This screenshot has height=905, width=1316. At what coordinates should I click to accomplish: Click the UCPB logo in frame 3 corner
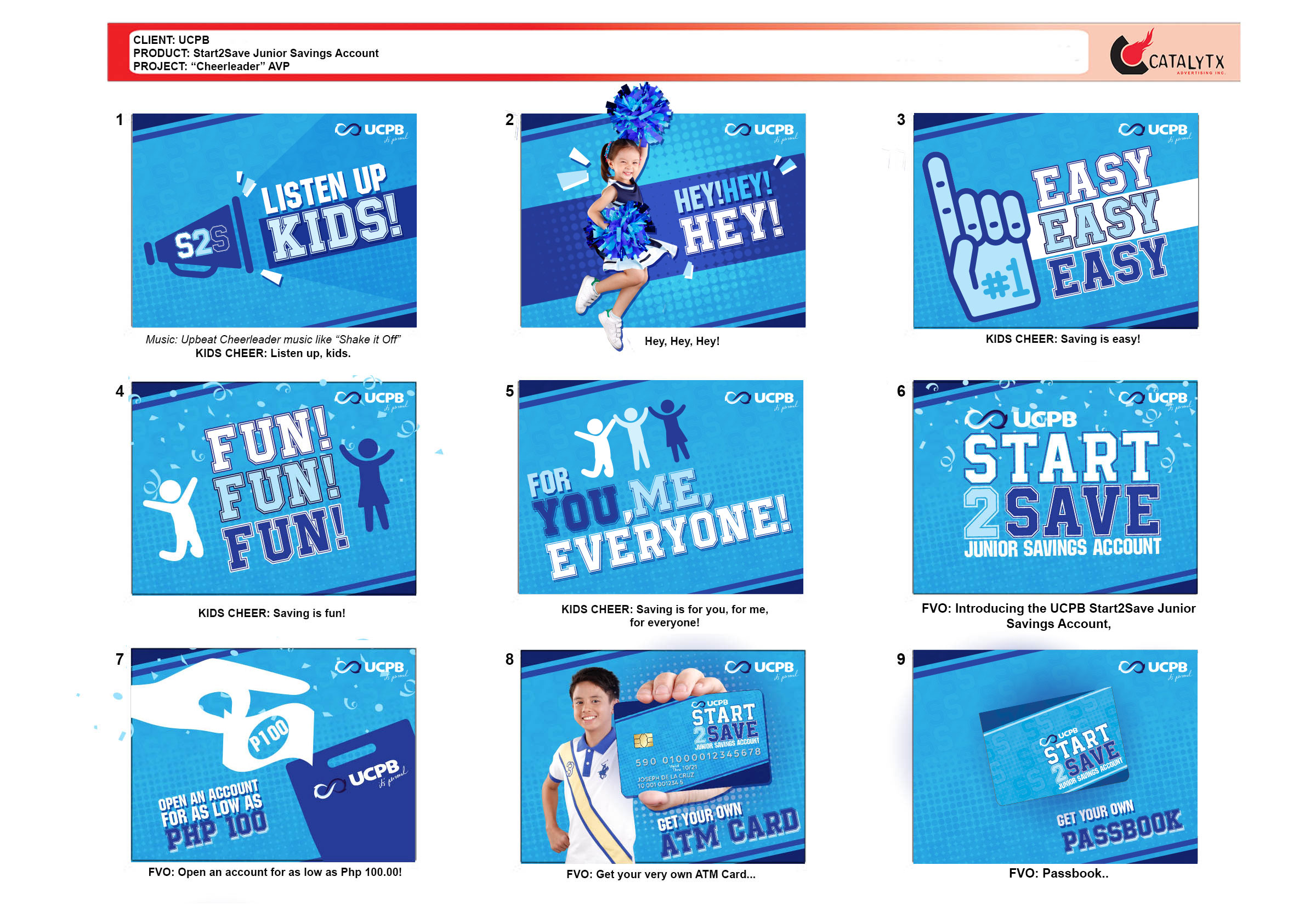[1154, 132]
